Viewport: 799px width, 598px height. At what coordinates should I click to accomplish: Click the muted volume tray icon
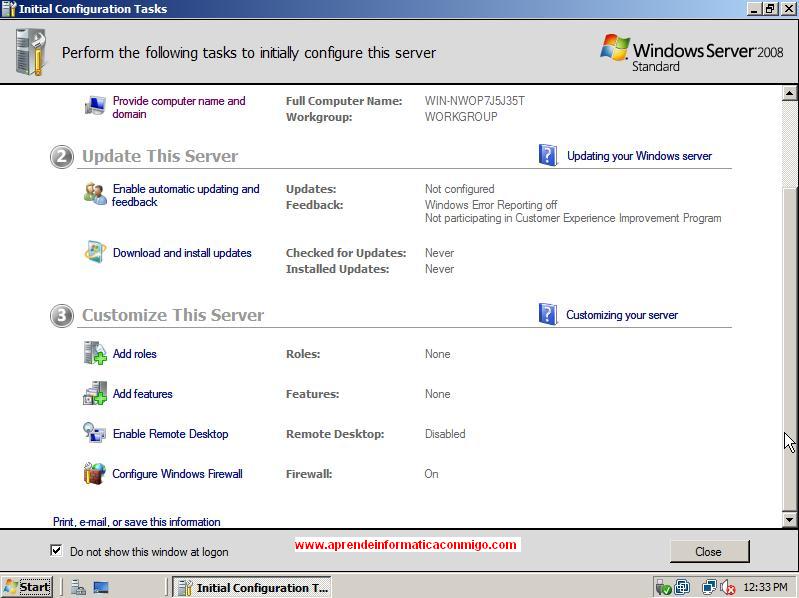pyautogui.click(x=728, y=587)
